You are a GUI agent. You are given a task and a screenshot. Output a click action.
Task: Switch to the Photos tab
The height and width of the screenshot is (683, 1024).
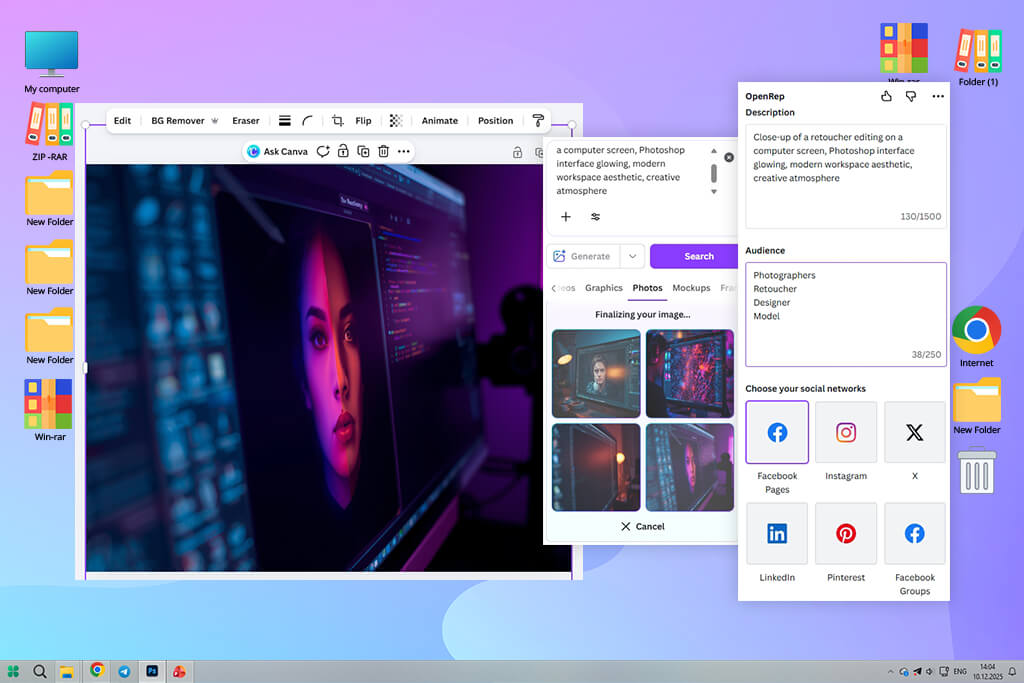(x=647, y=288)
